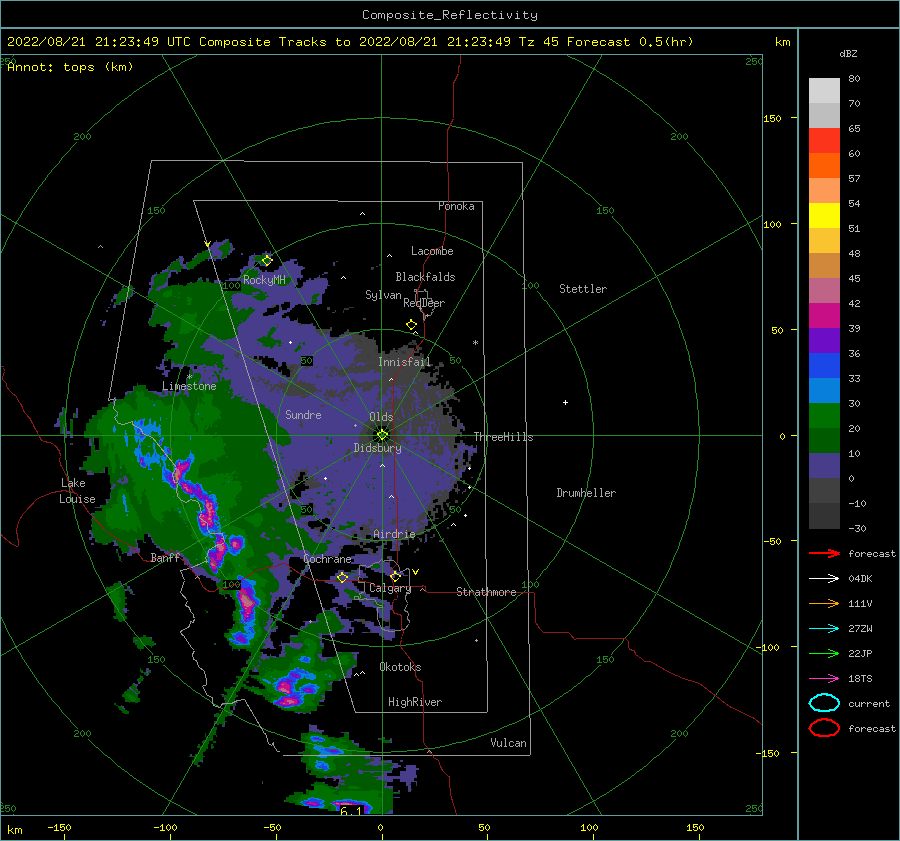Click the Limestone label
The height and width of the screenshot is (841, 900).
tap(189, 386)
